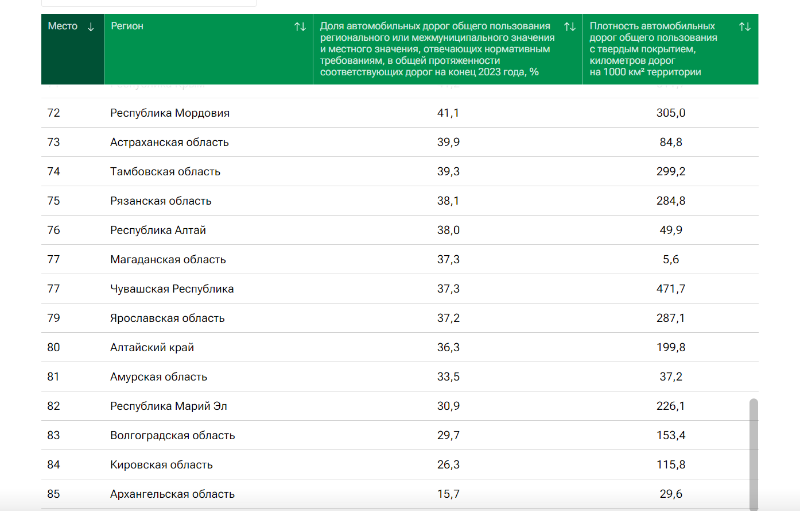Click the vertical scrollbar thumb of the table
800x511 pixels.
(x=754, y=454)
